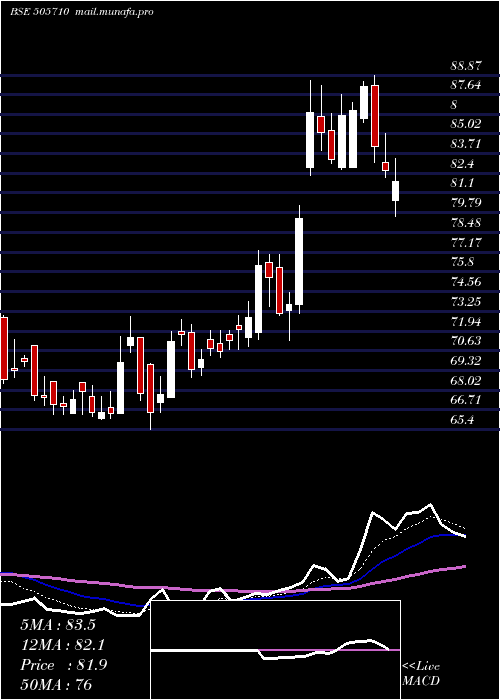Screen dimensions: 500x700
Task: Click the 87.64 price level label
Action: pyautogui.click(x=466, y=85)
